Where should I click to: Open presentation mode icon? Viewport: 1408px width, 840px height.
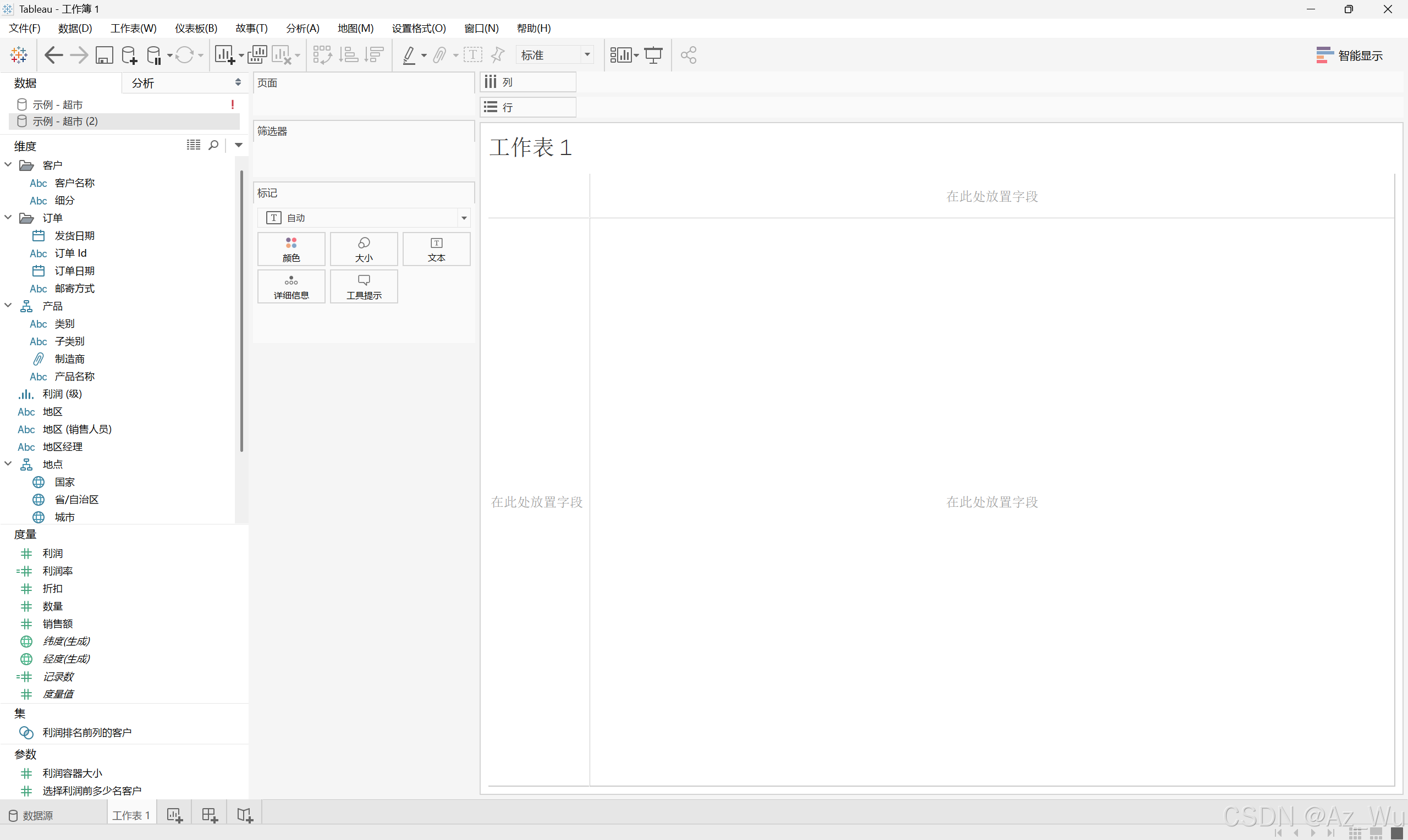[653, 55]
